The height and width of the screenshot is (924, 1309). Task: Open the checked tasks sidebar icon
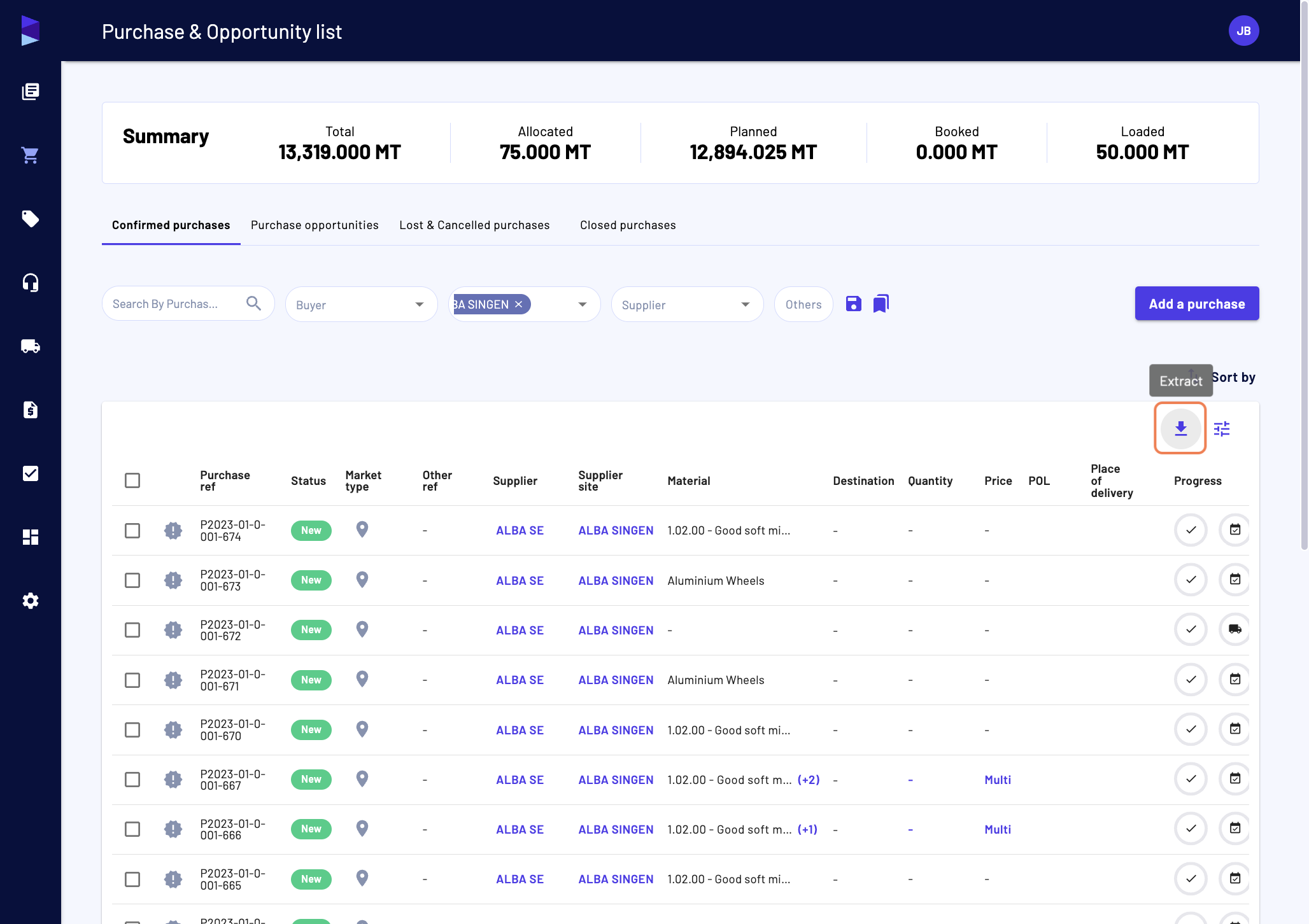coord(30,473)
